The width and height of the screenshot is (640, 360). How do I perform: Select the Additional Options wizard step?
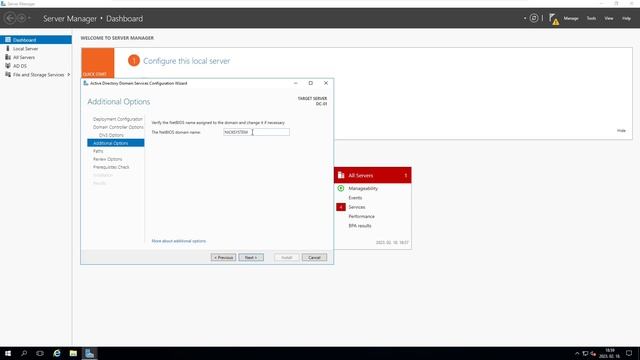click(x=116, y=143)
